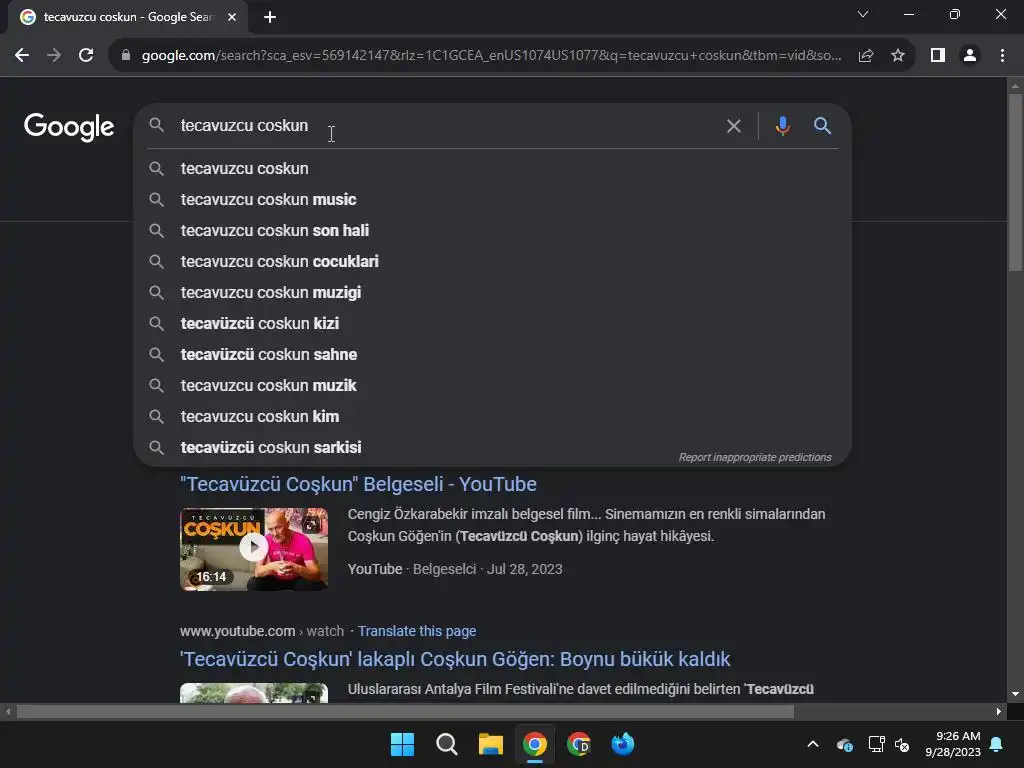Select suggestion "tecavüzcü coskun kizi"
This screenshot has width=1024, height=768.
[492, 323]
